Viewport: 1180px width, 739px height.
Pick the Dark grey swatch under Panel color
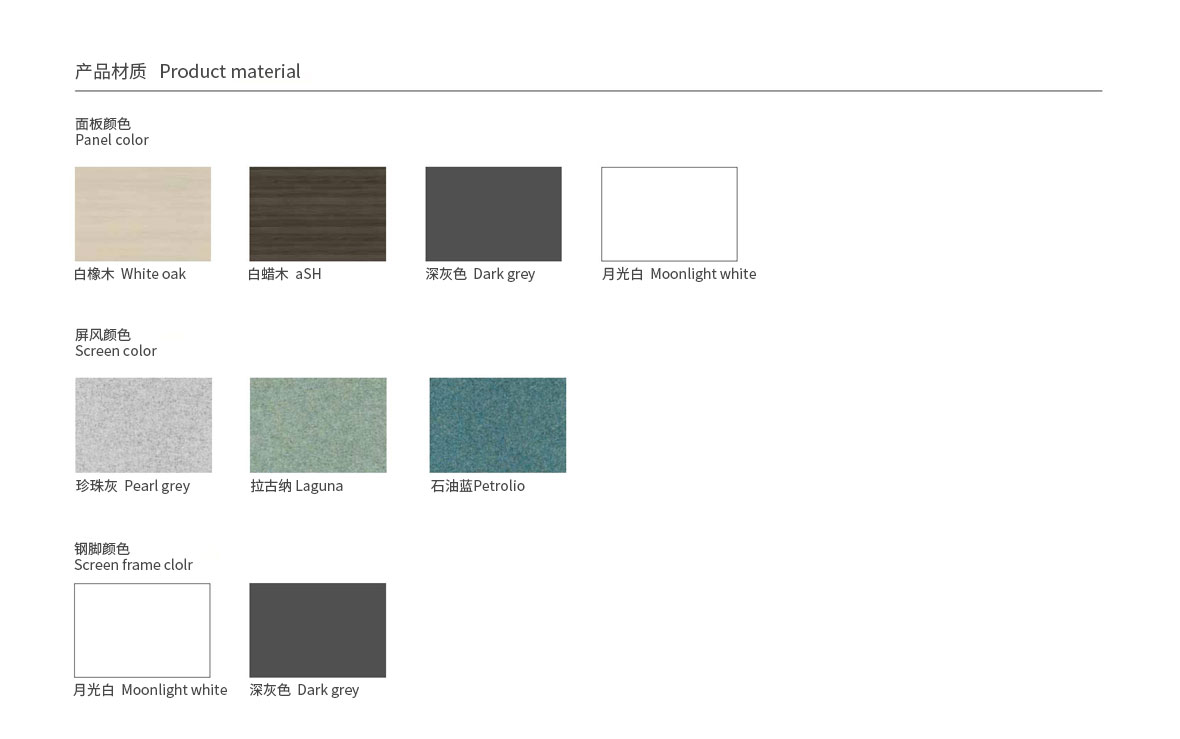point(494,214)
